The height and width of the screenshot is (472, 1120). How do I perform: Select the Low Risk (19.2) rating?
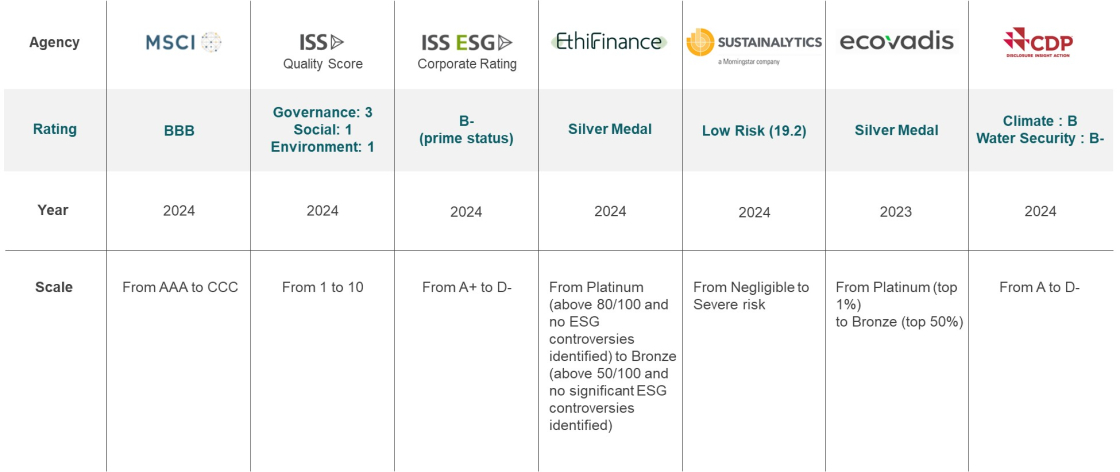[754, 130]
